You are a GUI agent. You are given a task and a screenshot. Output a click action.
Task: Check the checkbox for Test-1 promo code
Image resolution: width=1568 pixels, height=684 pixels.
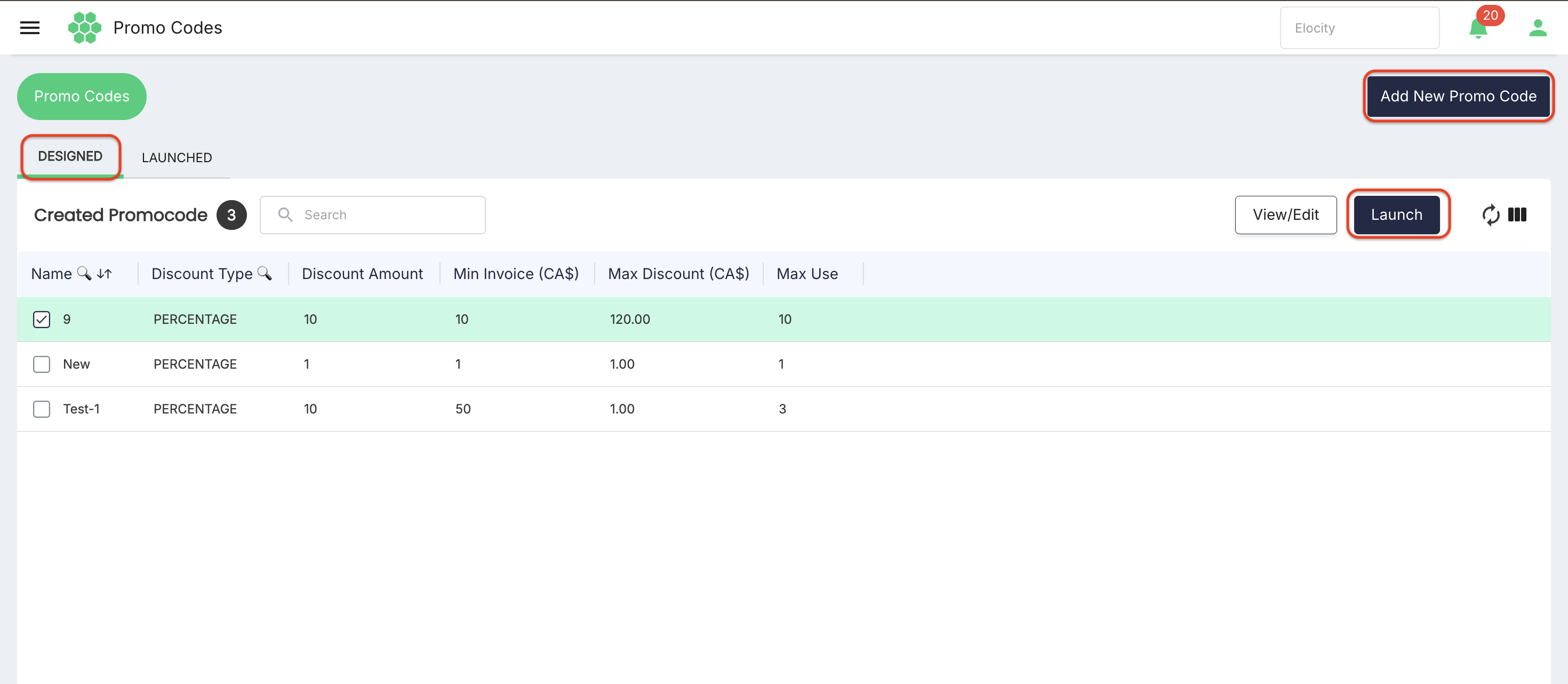pos(42,409)
